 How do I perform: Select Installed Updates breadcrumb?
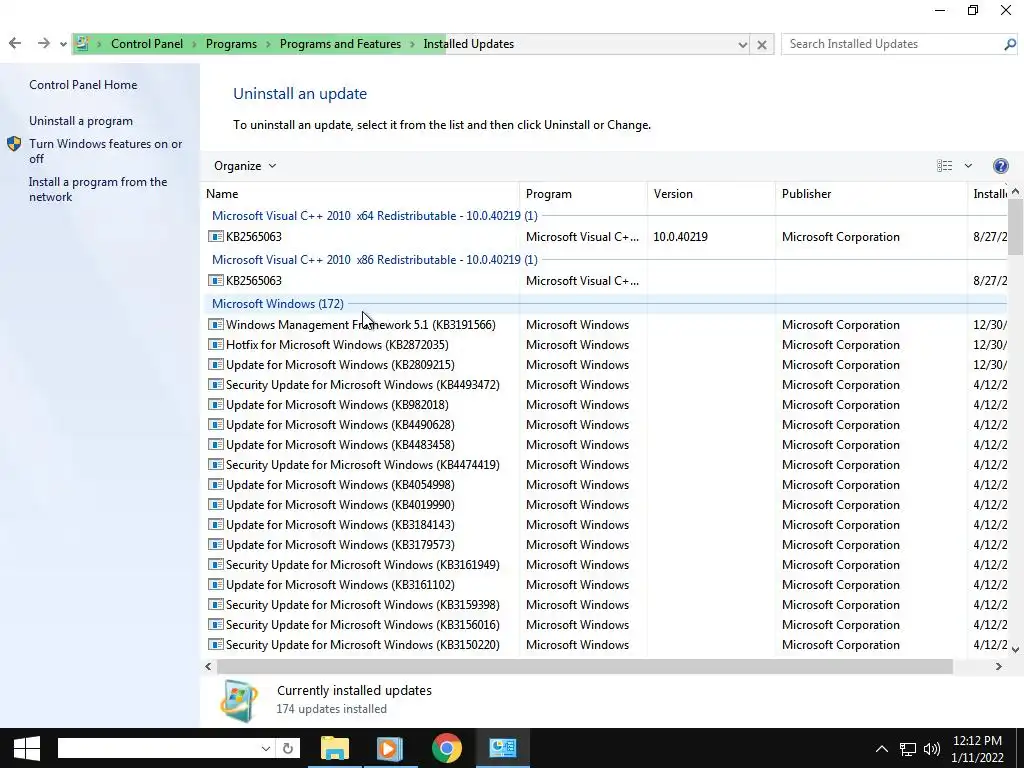468,44
